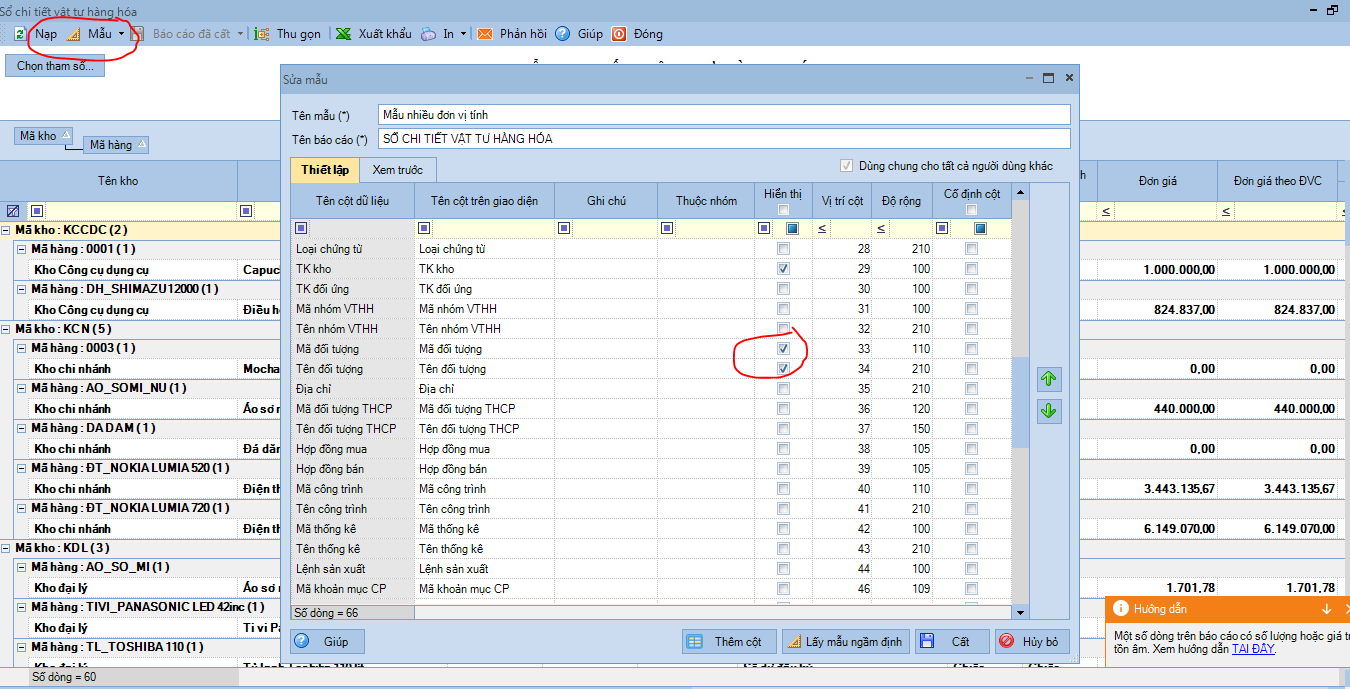Click filter icon under Ghi chú column

click(x=564, y=229)
